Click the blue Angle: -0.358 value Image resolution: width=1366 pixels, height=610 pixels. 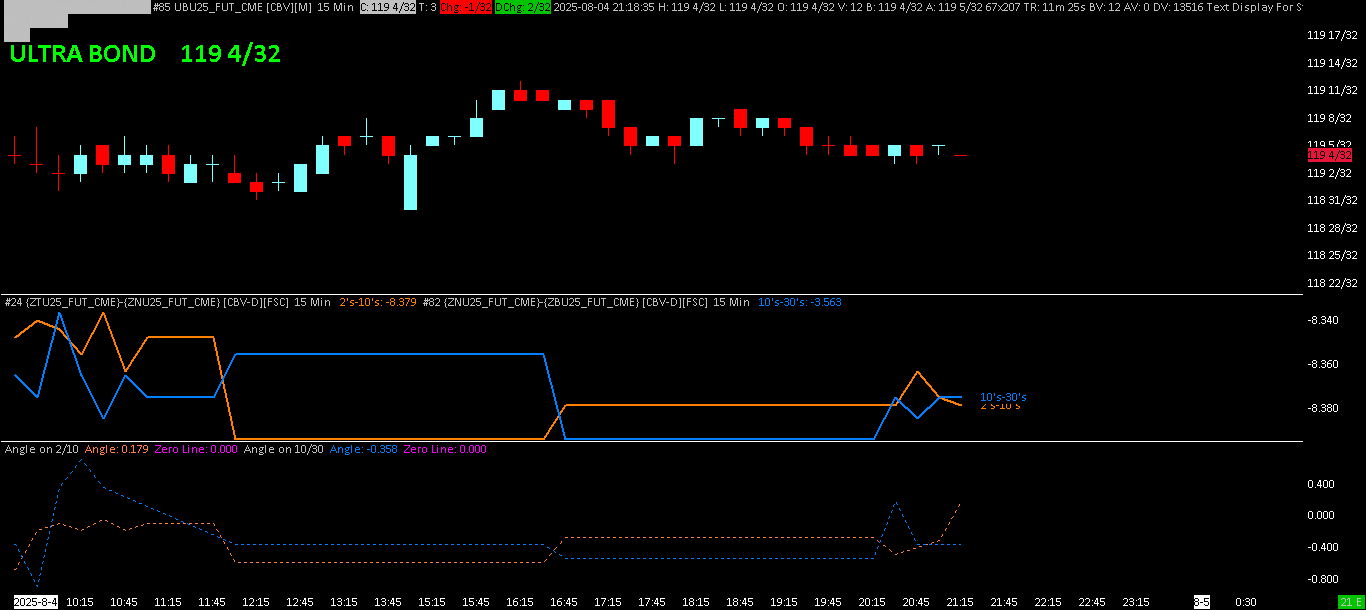(x=363, y=450)
